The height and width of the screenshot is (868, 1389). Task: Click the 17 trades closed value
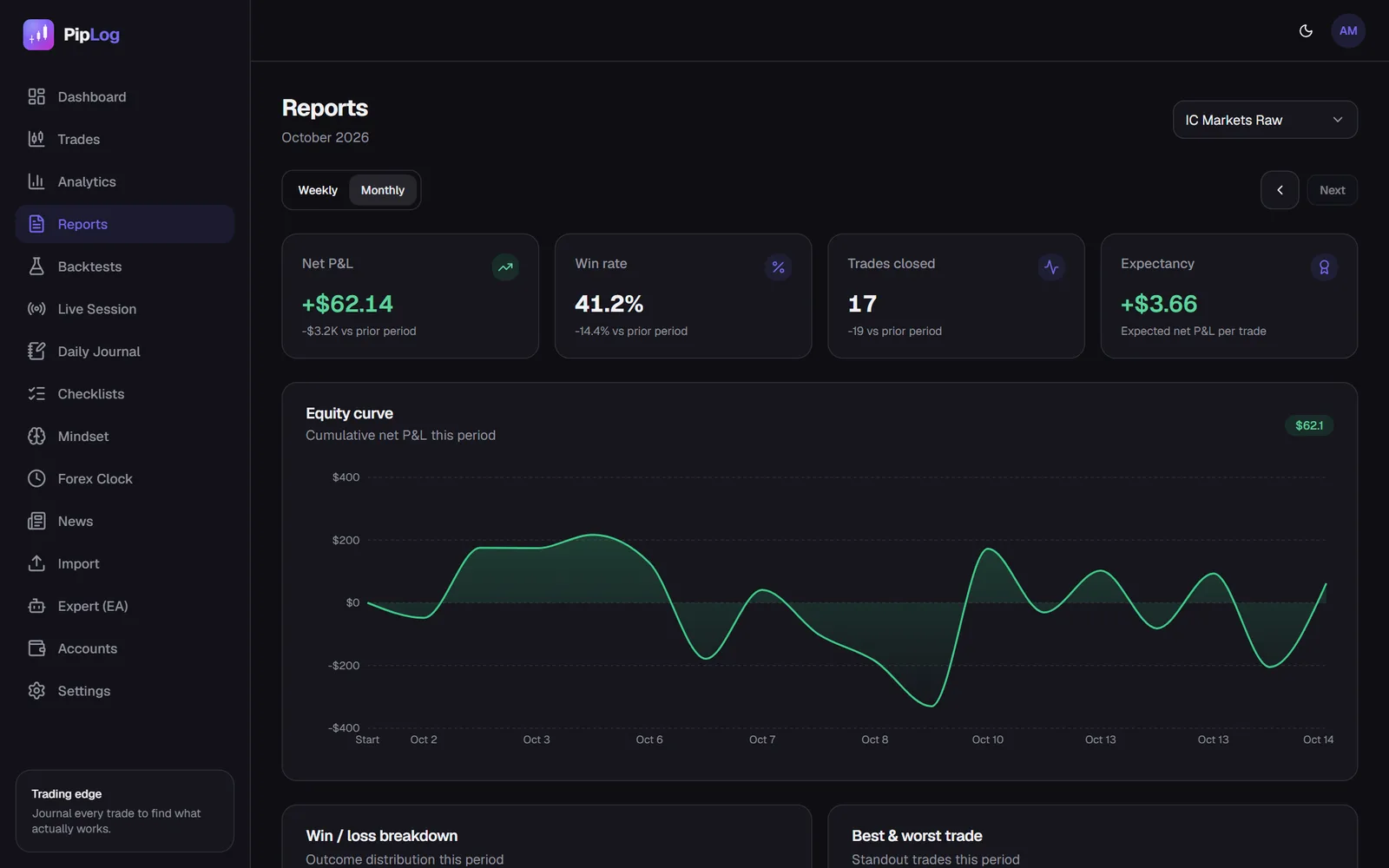click(x=862, y=304)
